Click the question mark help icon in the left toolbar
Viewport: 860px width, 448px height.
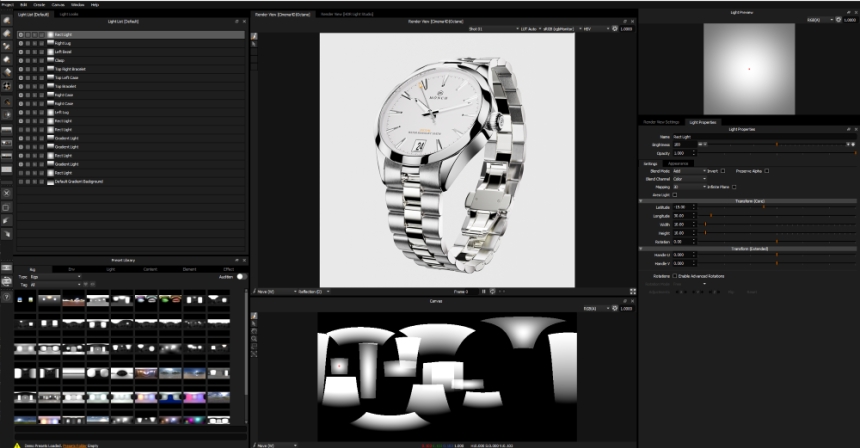coord(6,297)
